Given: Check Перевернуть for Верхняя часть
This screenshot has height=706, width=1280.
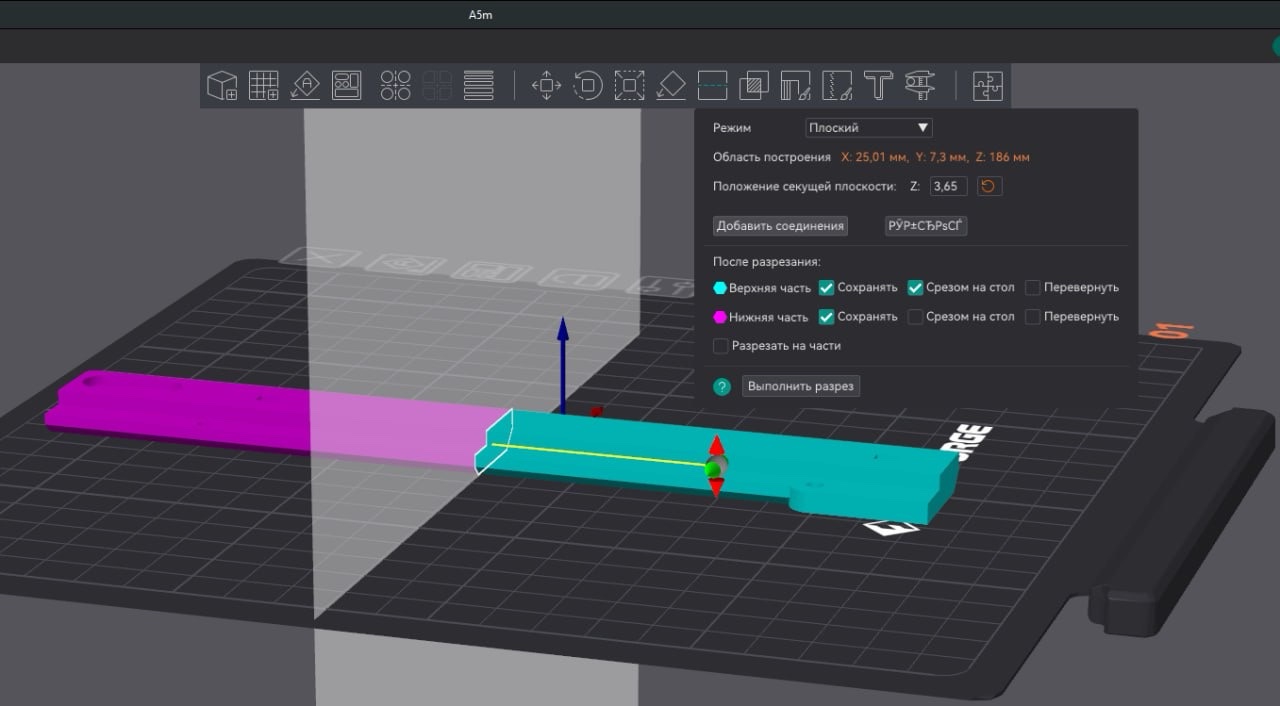Looking at the screenshot, I should (x=1033, y=288).
